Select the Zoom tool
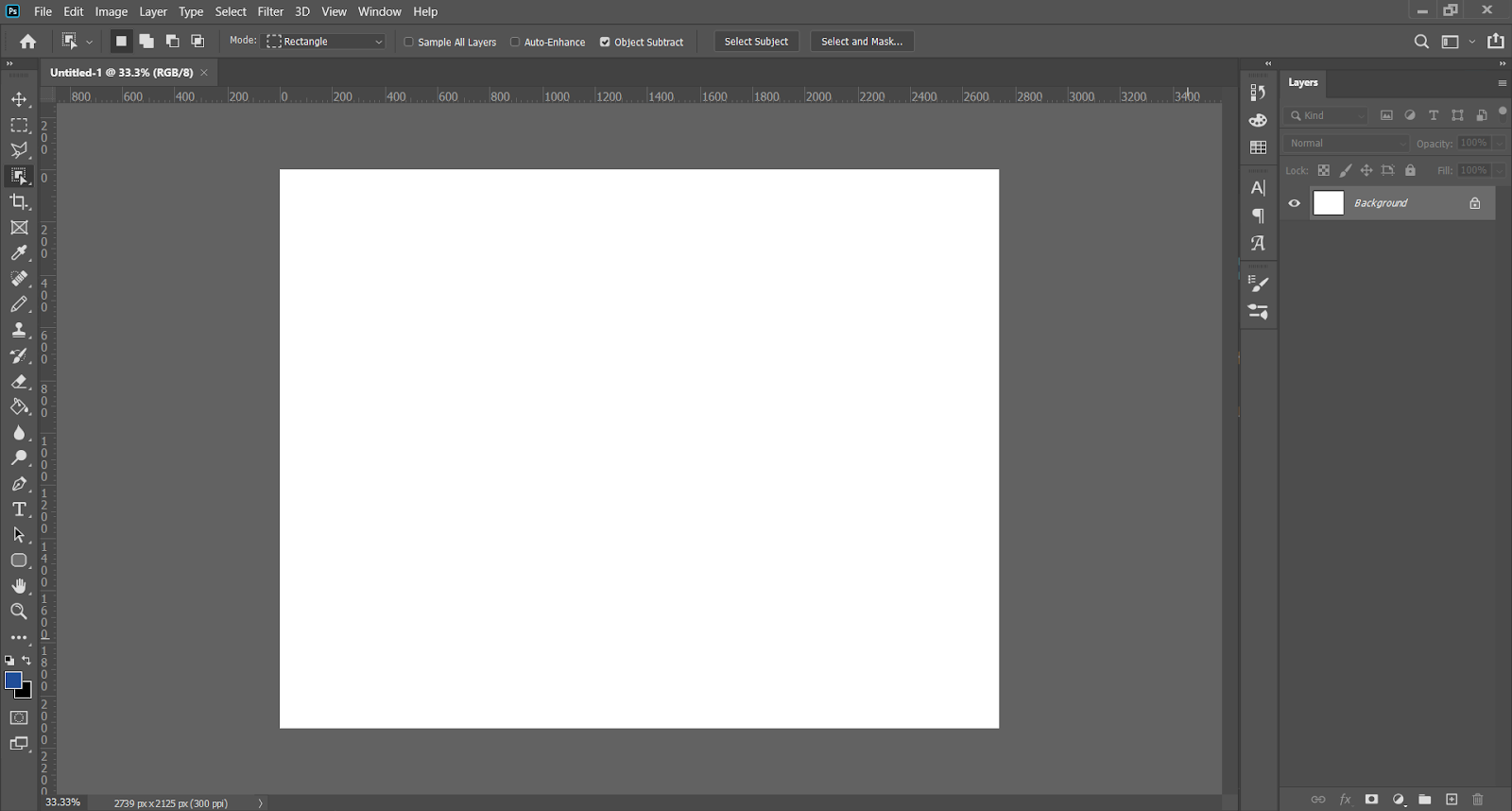1512x811 pixels. (19, 612)
